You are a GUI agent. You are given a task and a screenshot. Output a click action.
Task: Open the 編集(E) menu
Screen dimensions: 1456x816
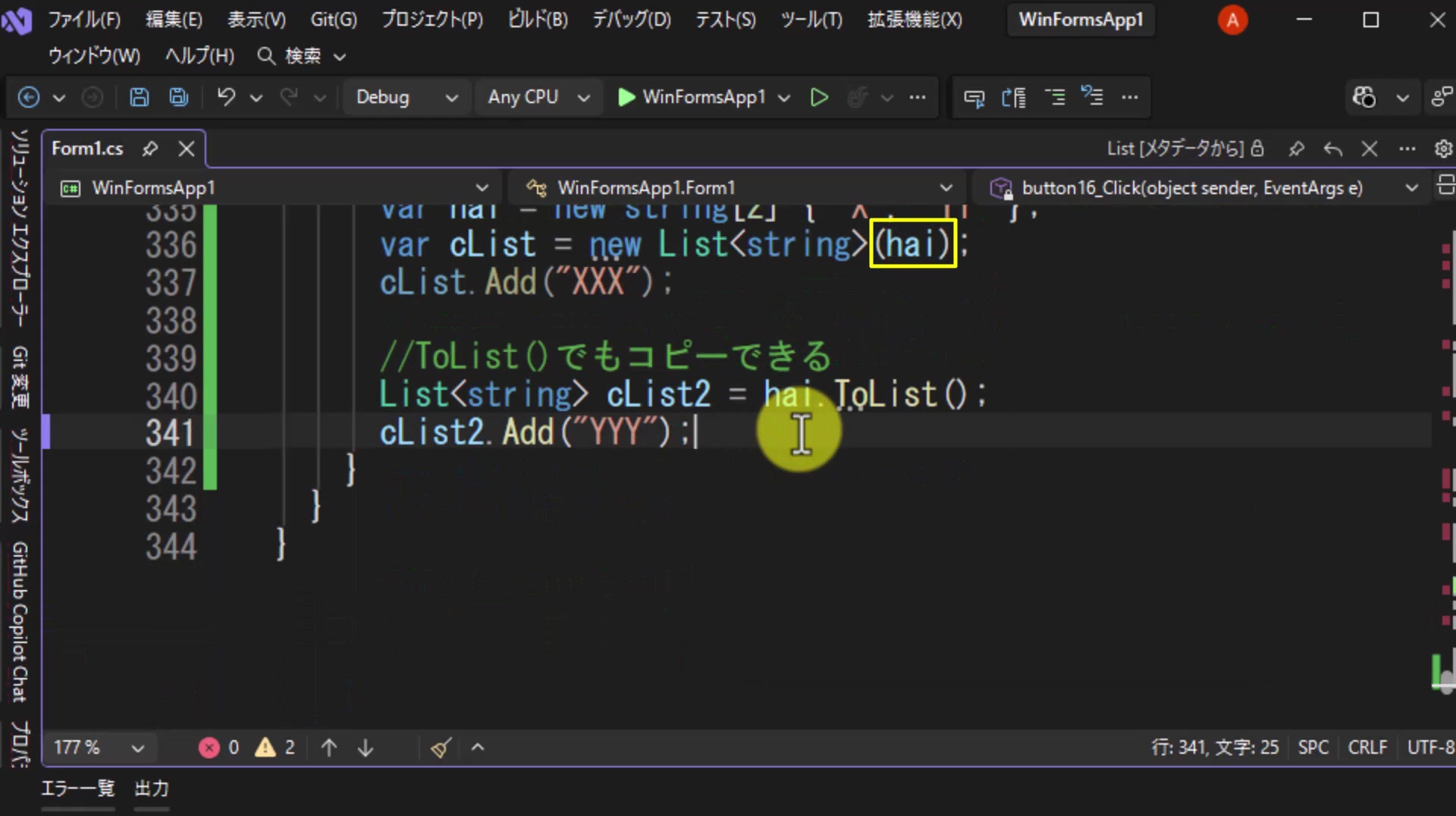(174, 20)
